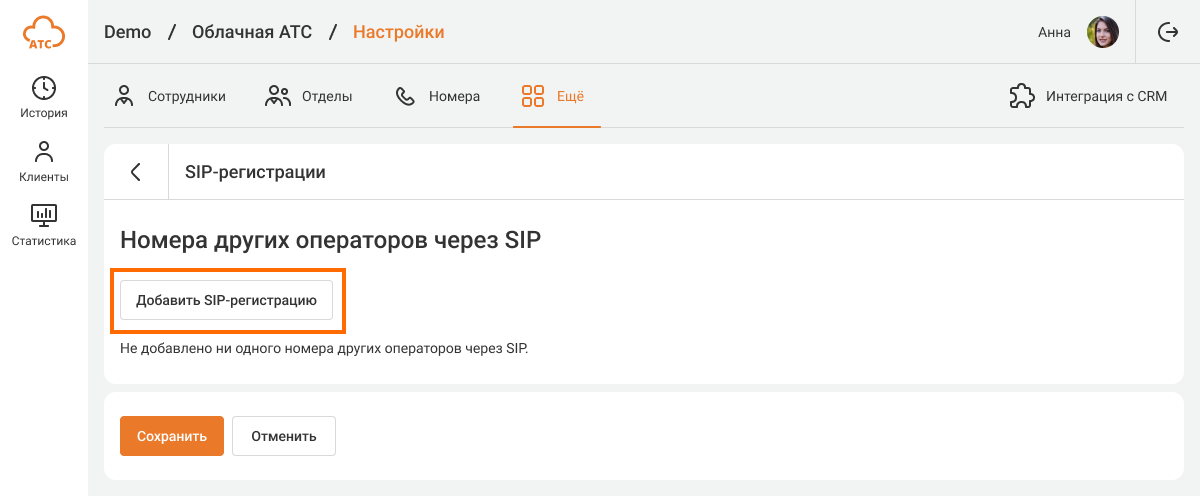The height and width of the screenshot is (496, 1200).
Task: Click the Demo breadcrumb
Action: 127,32
